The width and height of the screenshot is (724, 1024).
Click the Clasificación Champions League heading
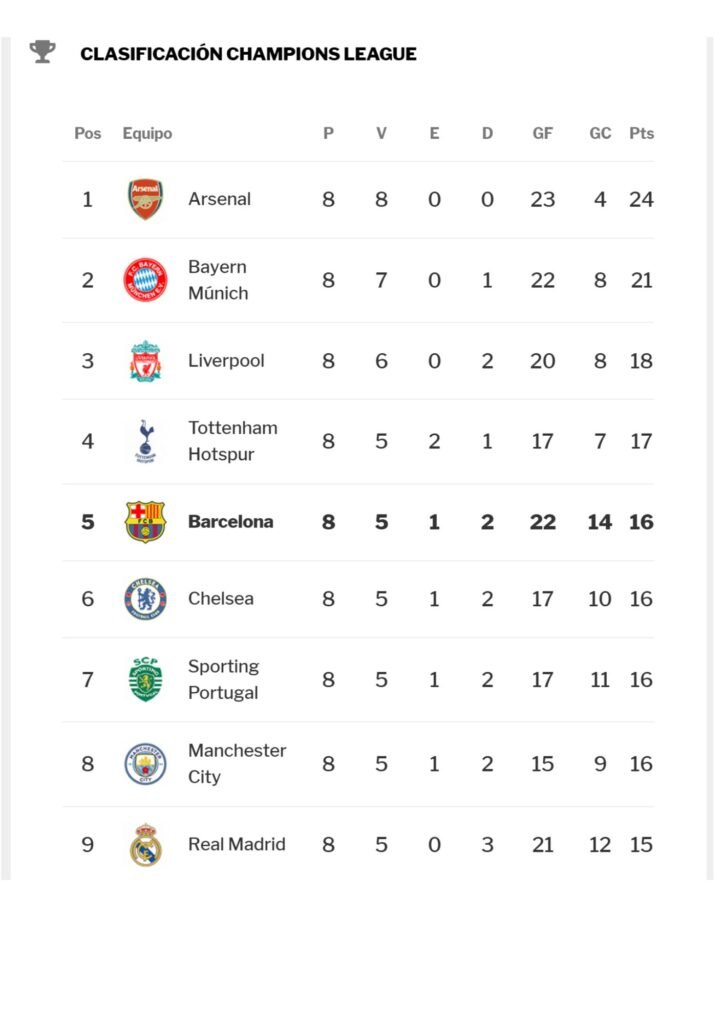click(248, 54)
